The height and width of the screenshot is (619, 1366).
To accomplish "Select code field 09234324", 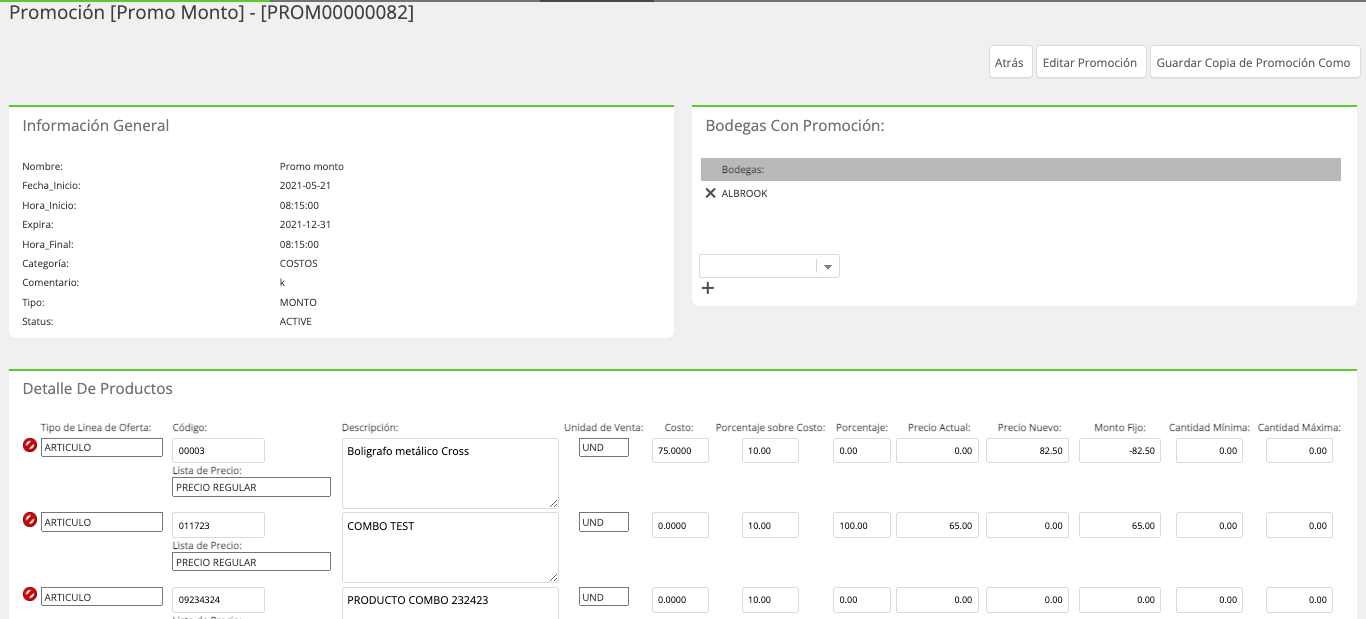I will 218,600.
